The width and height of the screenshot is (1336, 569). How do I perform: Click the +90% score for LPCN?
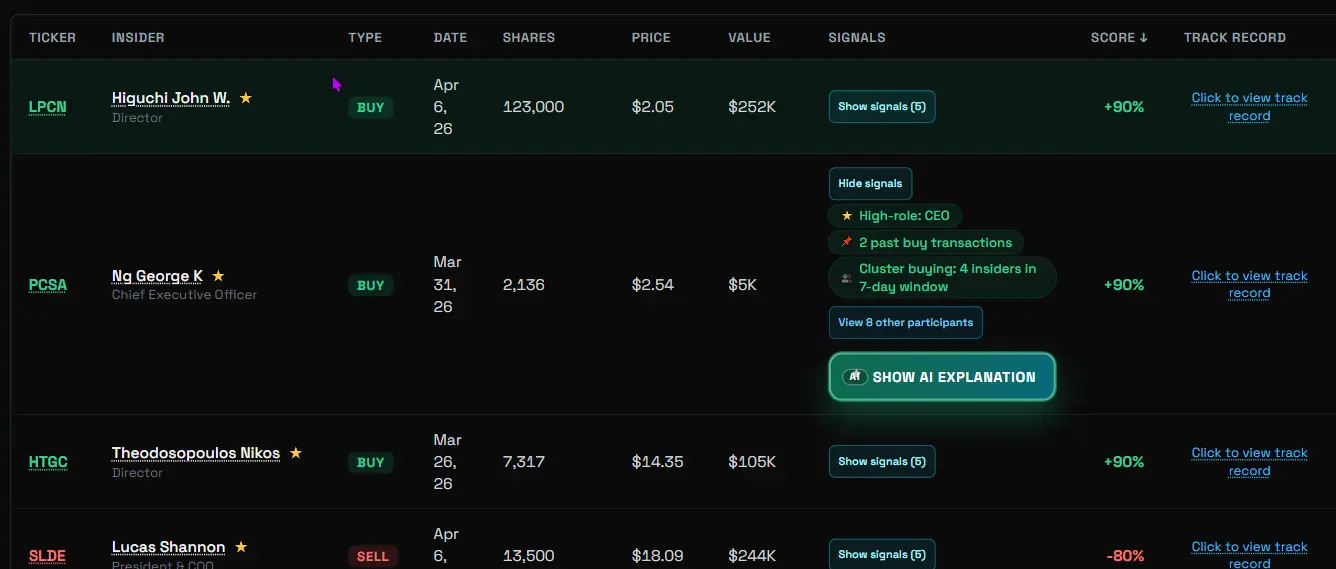click(x=1124, y=107)
